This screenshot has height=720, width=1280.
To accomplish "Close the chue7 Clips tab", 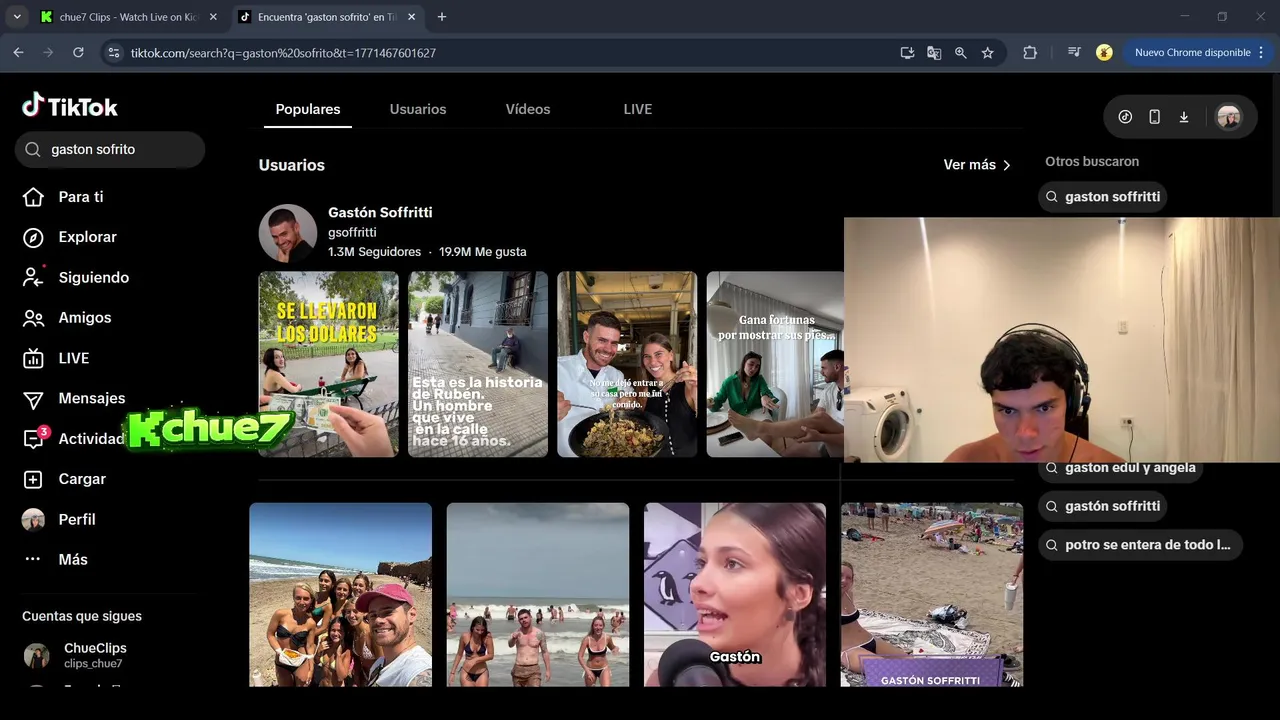I will pyautogui.click(x=213, y=17).
